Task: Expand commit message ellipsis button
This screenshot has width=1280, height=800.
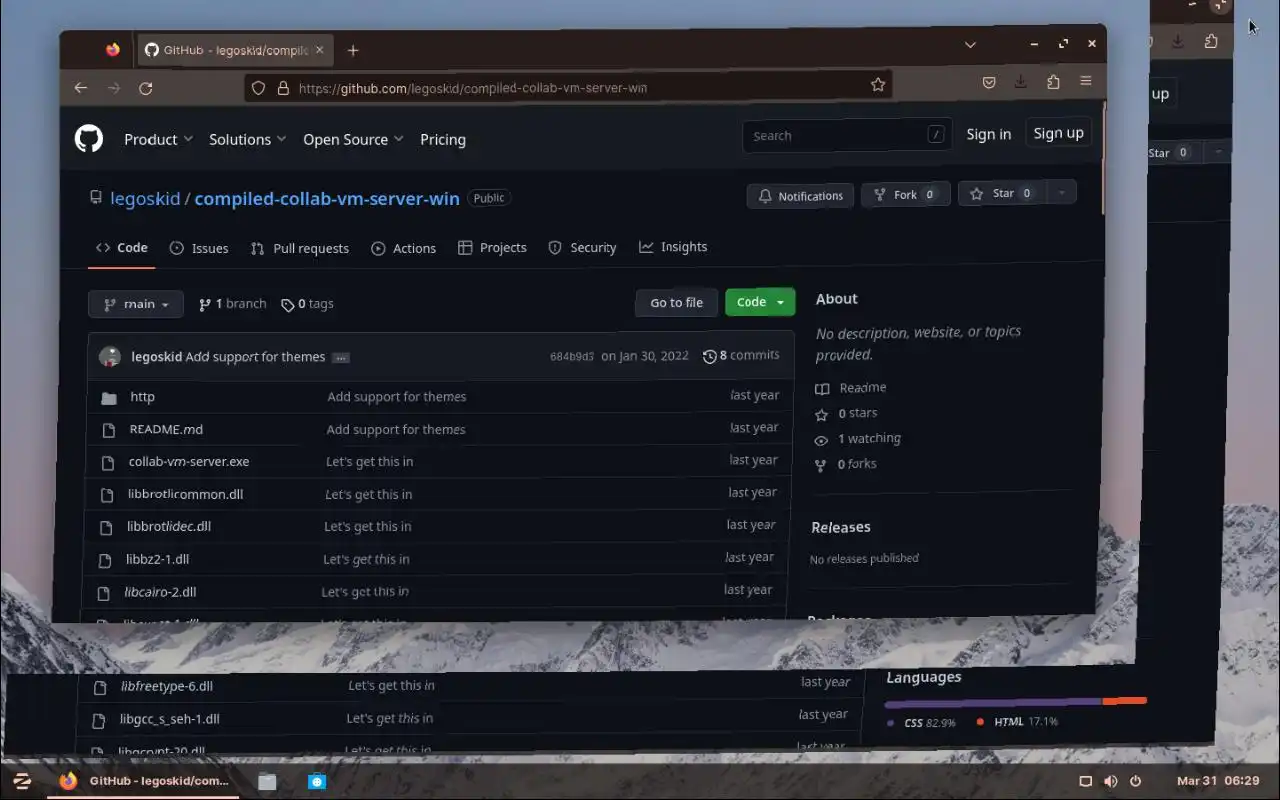Action: [341, 357]
